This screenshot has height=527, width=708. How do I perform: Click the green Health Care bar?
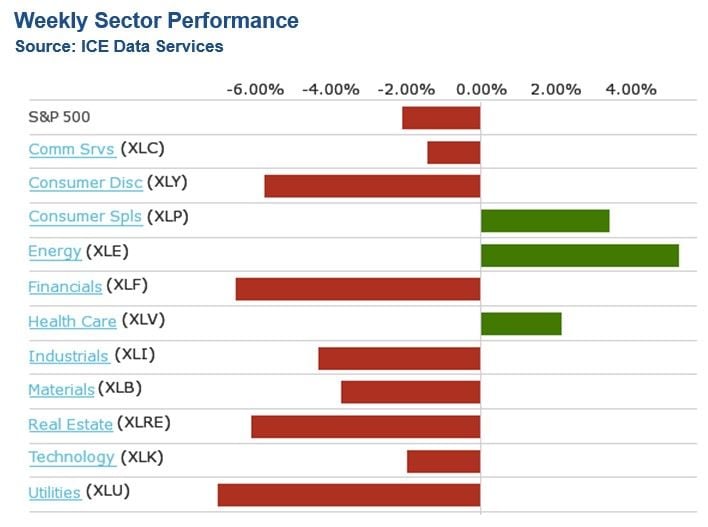[x=521, y=324]
